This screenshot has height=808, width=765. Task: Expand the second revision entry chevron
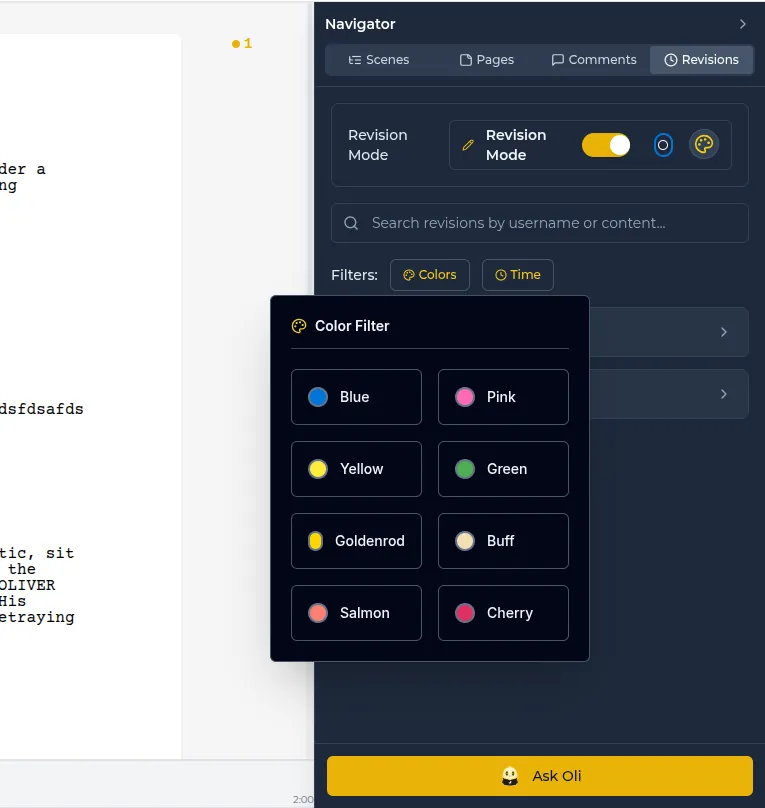pos(724,394)
